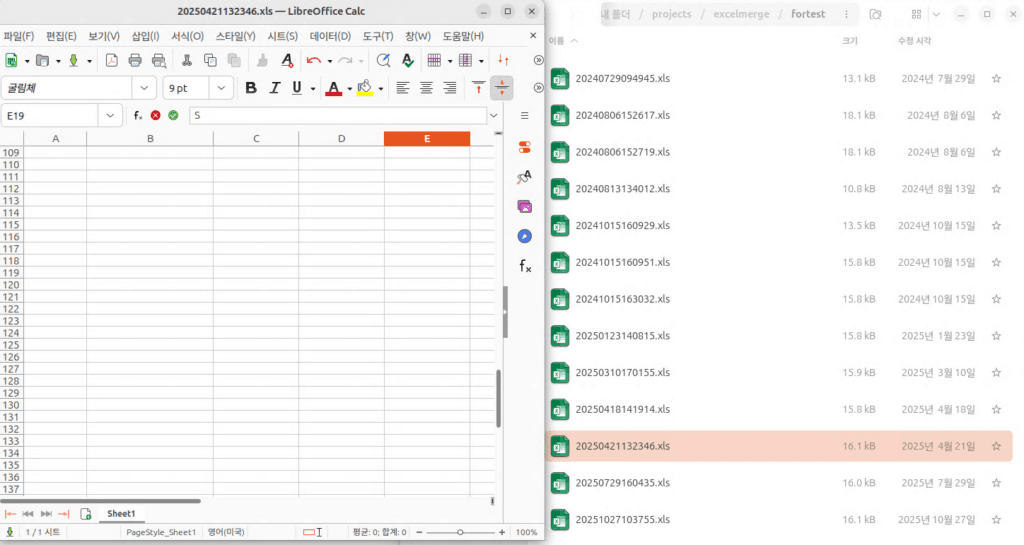Click the Cut scissors icon
1024x545 pixels.
[x=186, y=60]
